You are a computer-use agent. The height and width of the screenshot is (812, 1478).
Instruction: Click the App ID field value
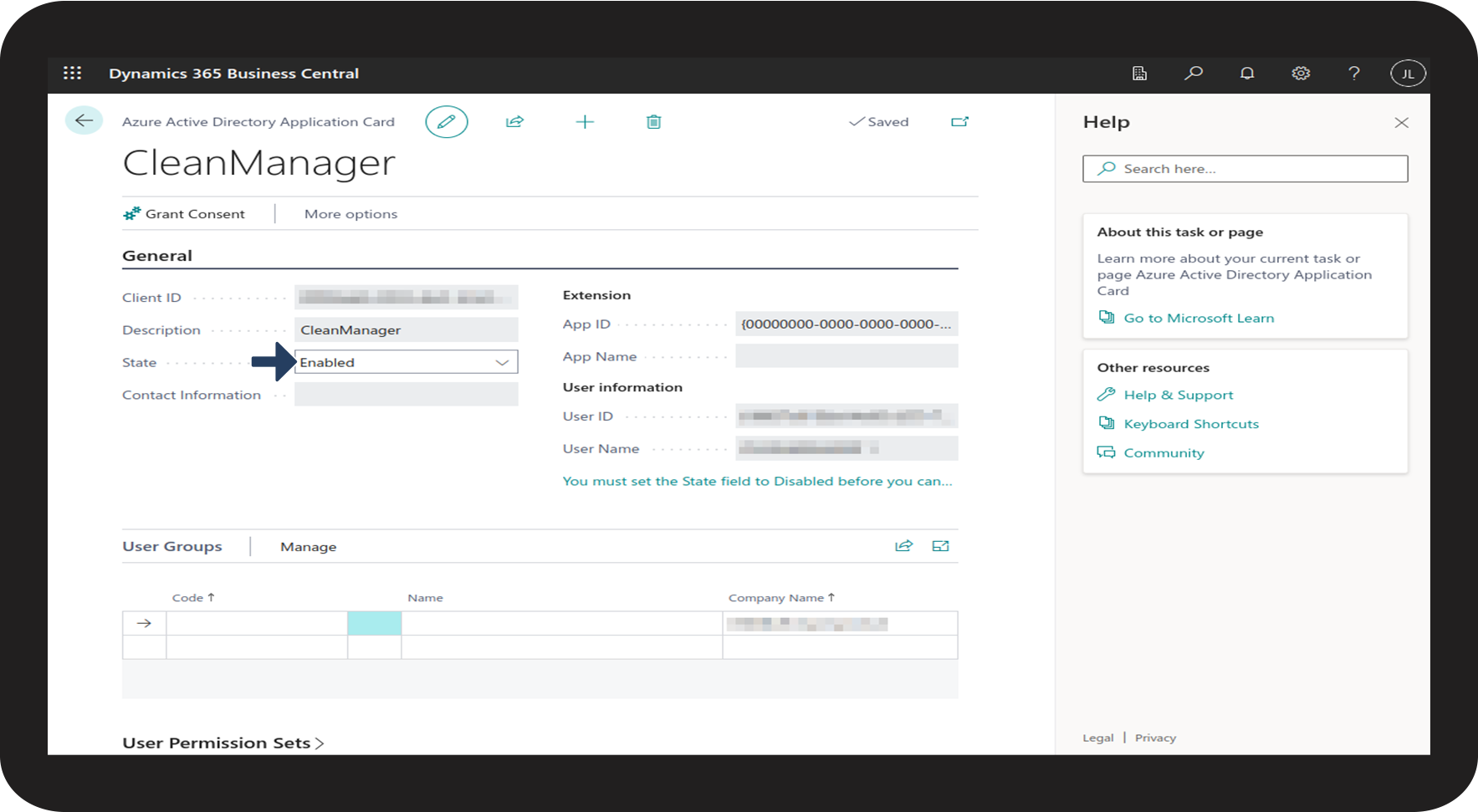pyautogui.click(x=846, y=324)
